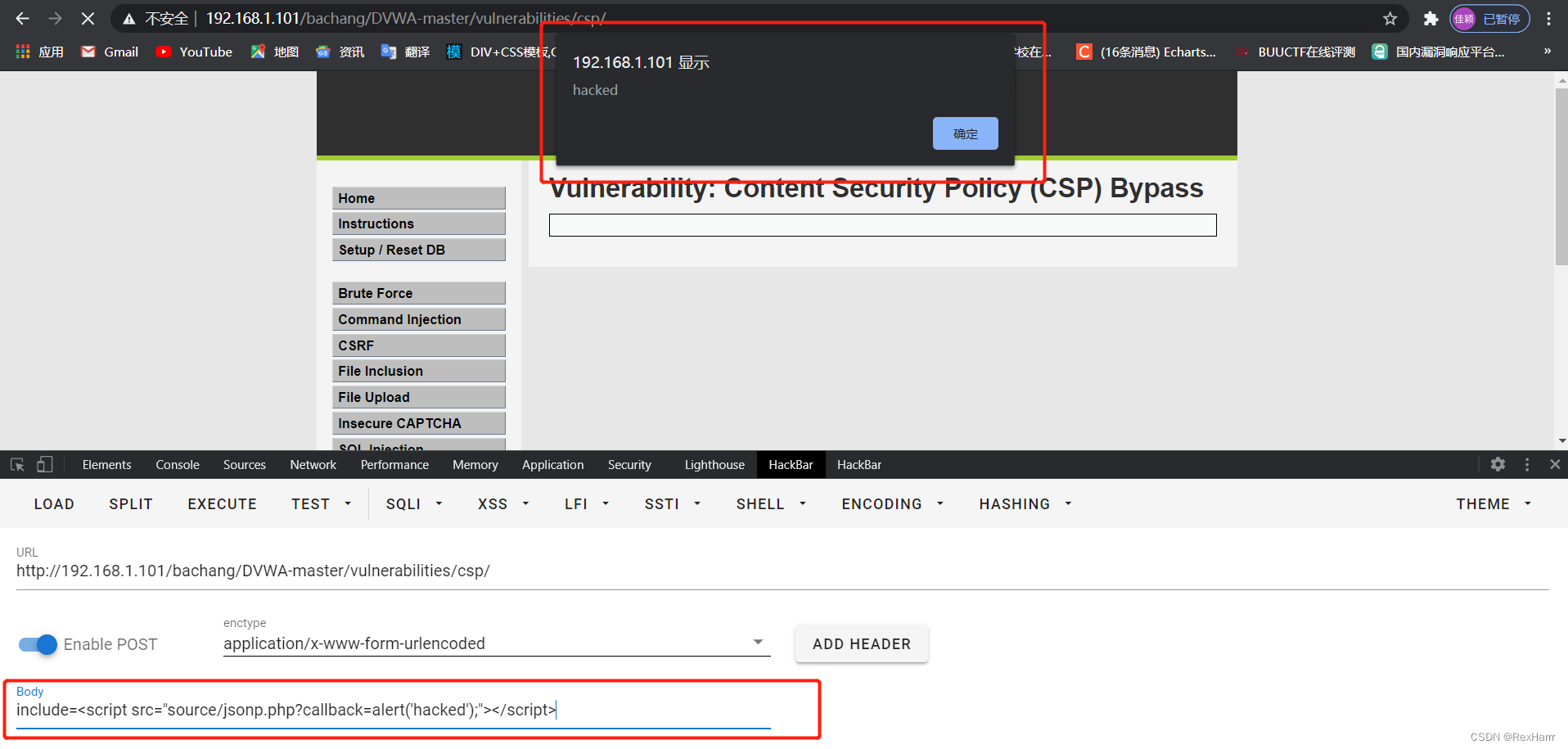Image resolution: width=1568 pixels, height=749 pixels.
Task: Toggle the device emulation toolbar in DevTools
Action: tap(45, 464)
